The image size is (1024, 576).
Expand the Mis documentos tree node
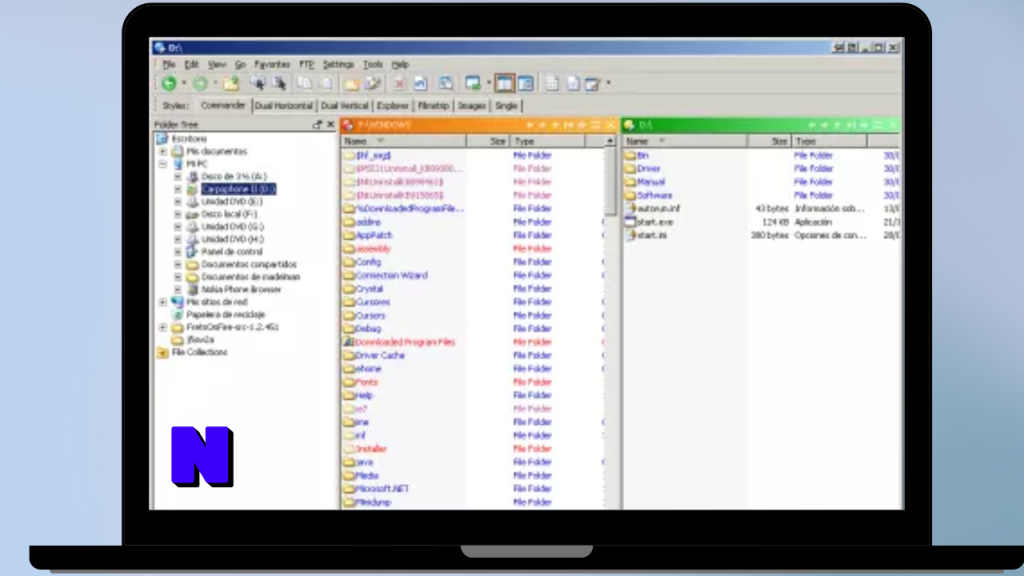163,152
